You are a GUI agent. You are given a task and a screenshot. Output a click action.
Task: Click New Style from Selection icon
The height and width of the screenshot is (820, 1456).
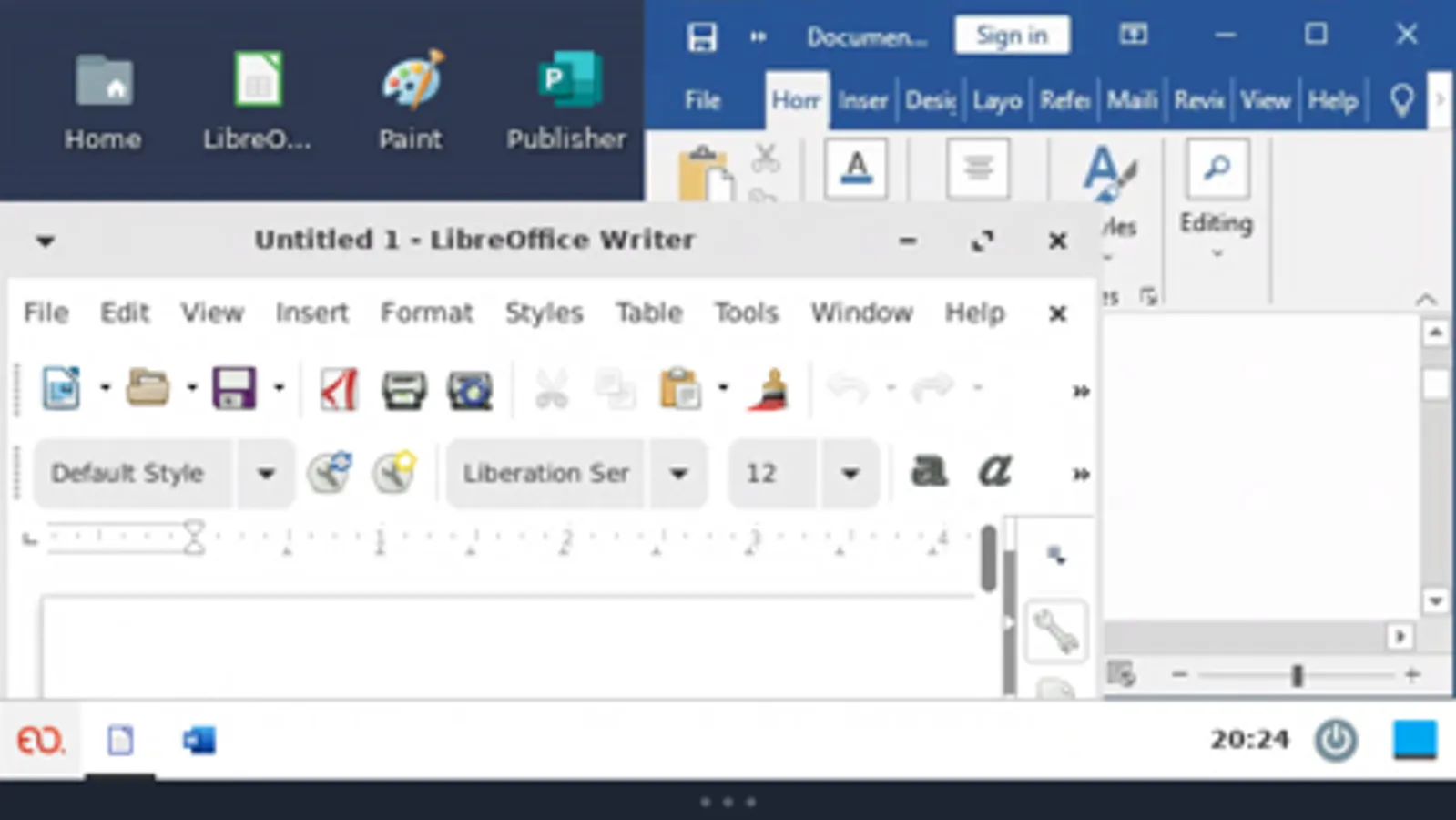pos(395,473)
